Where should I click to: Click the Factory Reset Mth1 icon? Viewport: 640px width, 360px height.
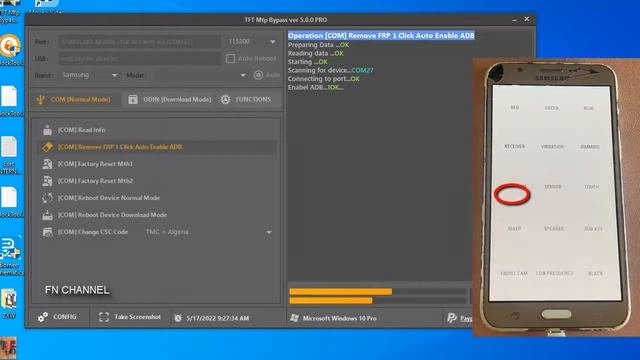47,164
